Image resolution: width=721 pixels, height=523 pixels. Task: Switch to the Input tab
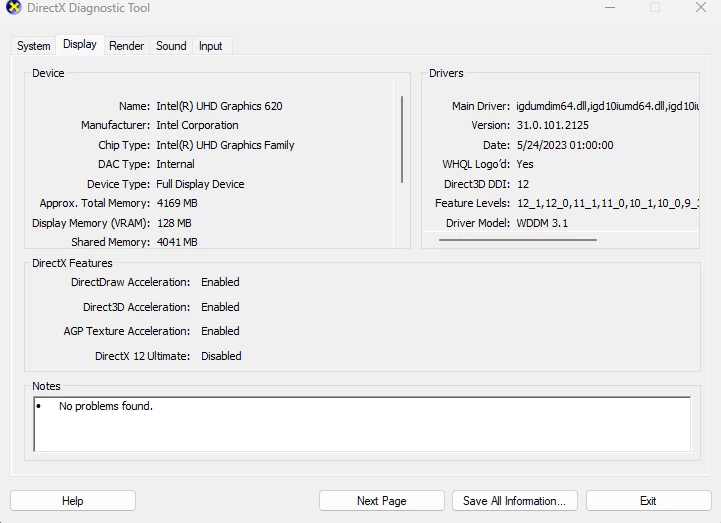(211, 46)
